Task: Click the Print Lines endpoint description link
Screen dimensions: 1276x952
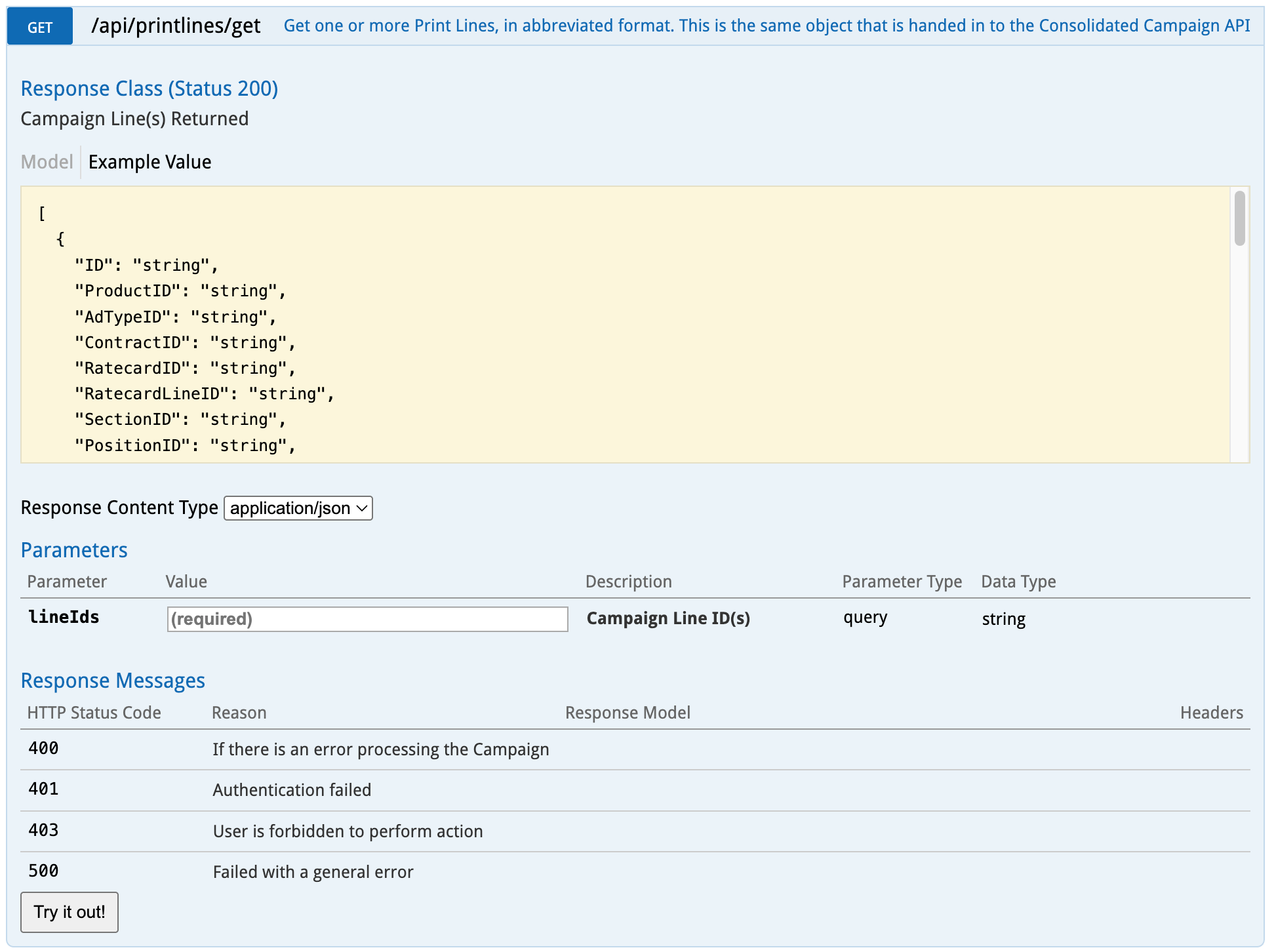Action: [766, 26]
